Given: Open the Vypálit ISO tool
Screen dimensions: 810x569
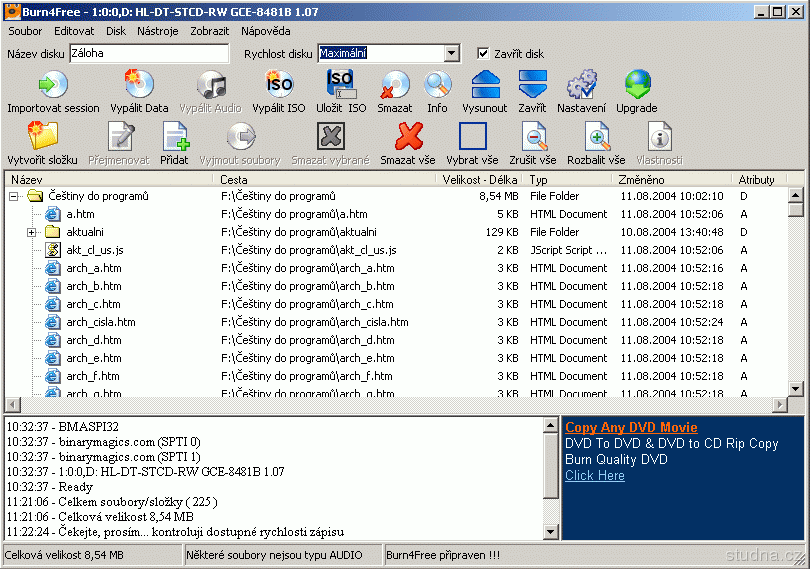Looking at the screenshot, I should (278, 85).
